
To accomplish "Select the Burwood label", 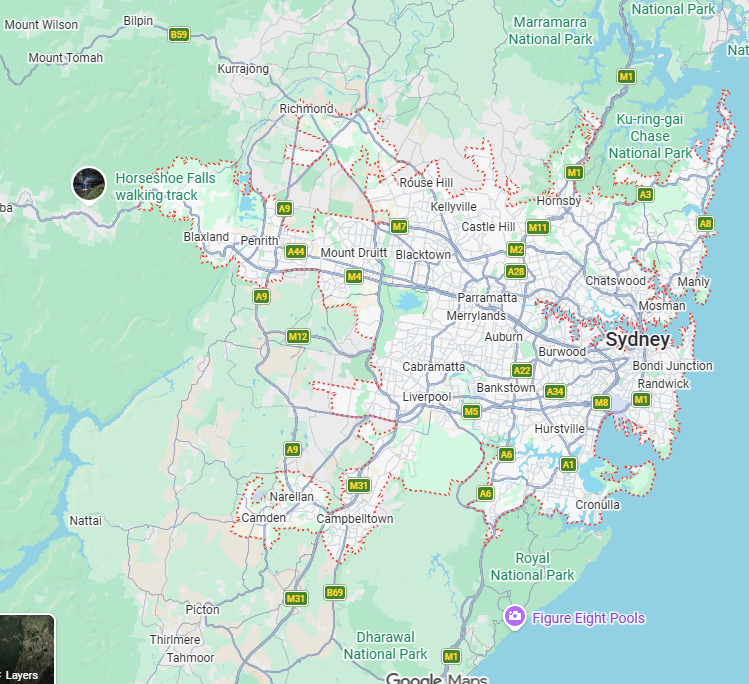I will [562, 352].
